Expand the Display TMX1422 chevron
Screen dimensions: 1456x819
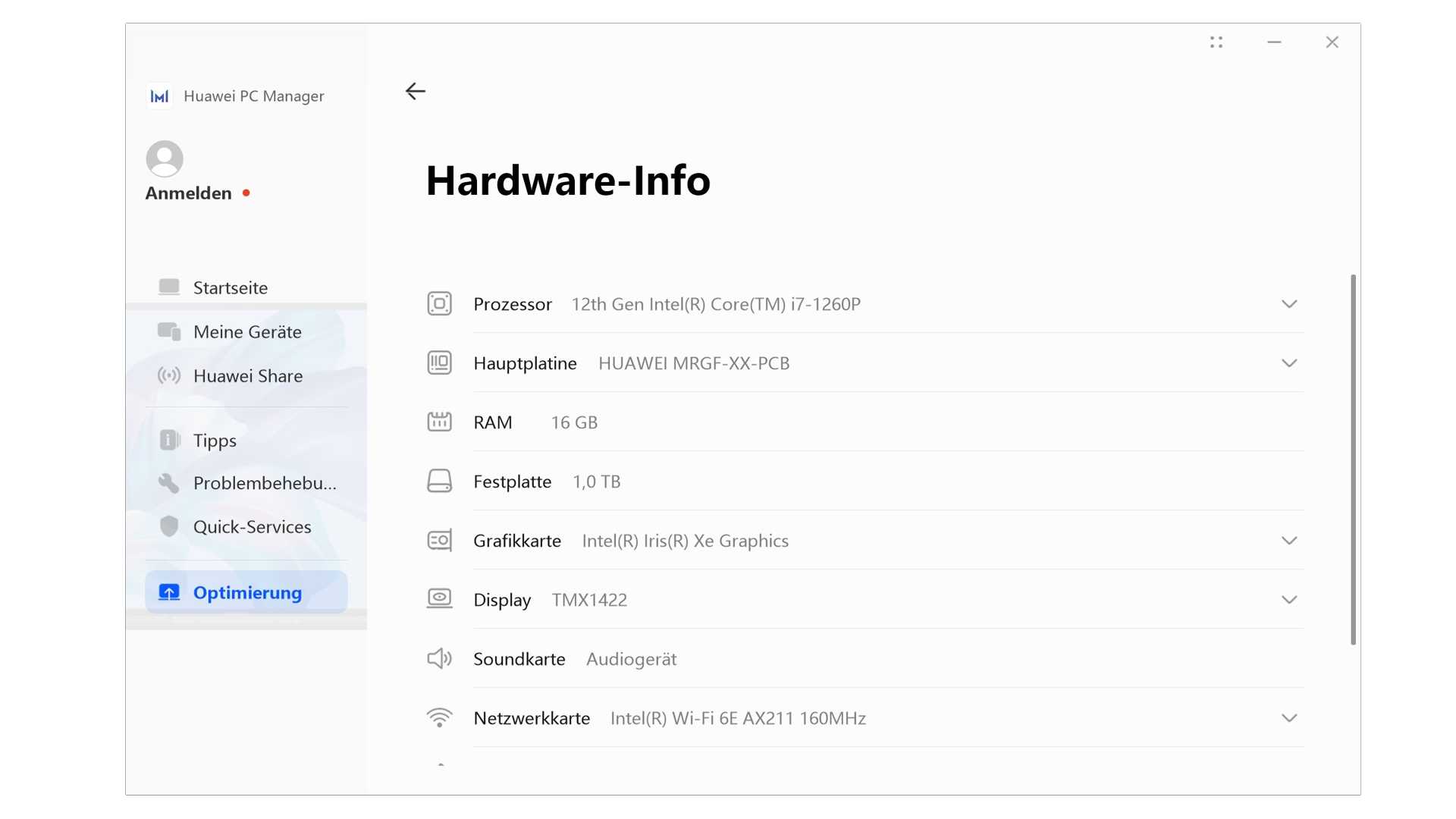[1289, 600]
